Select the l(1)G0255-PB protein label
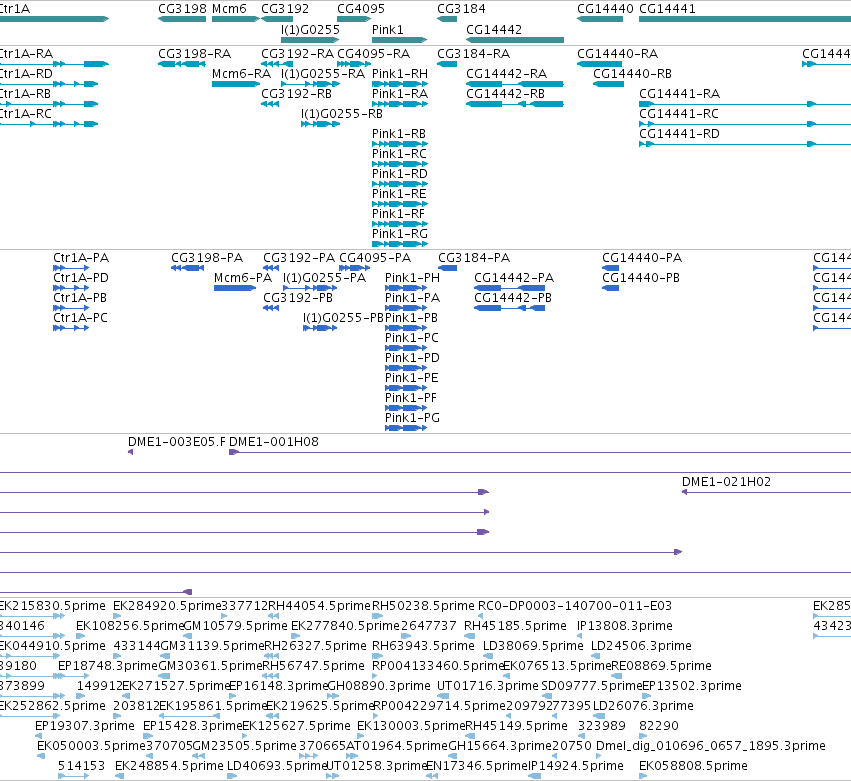 [x=344, y=318]
